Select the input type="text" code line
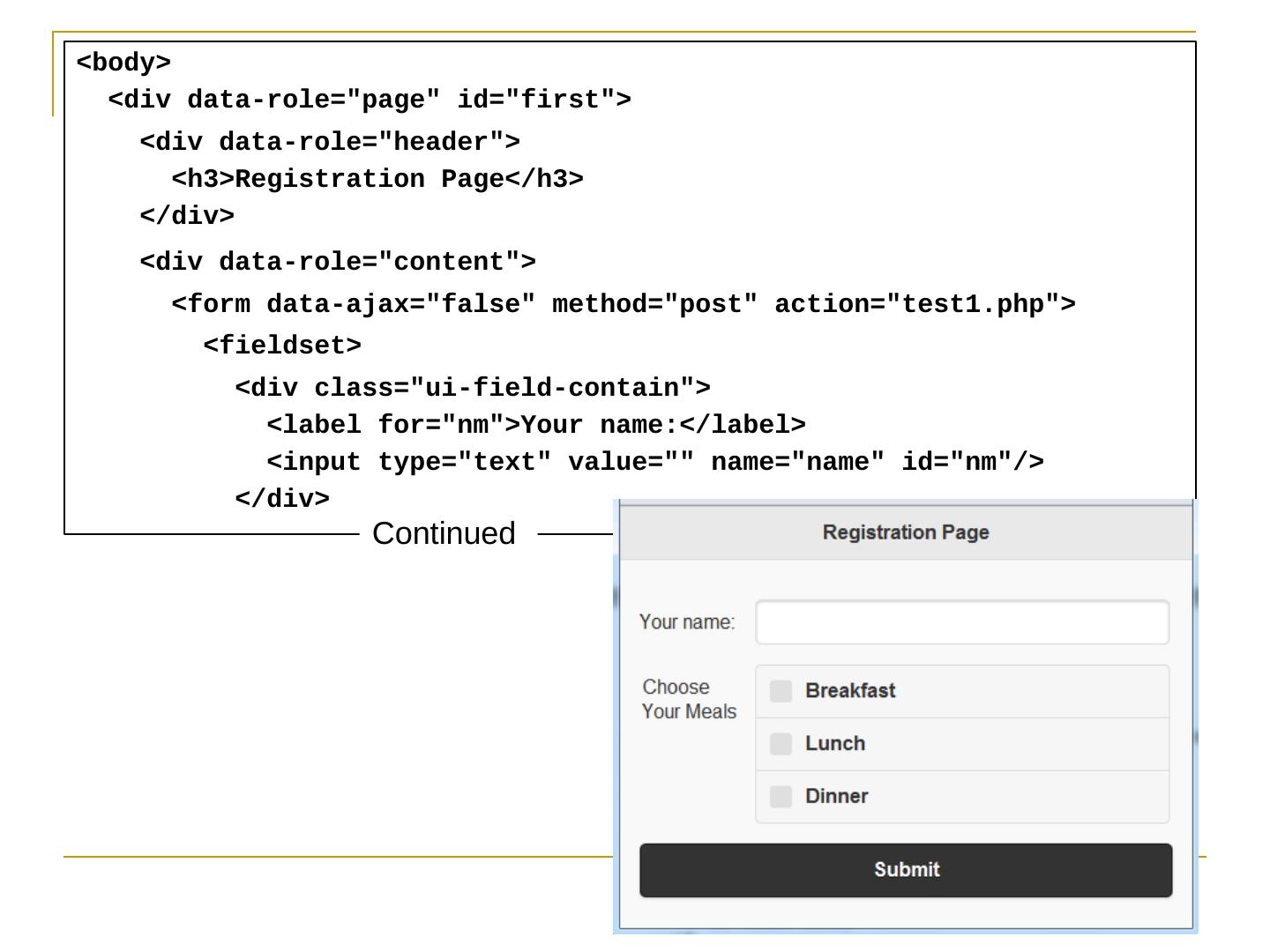 coord(655,462)
